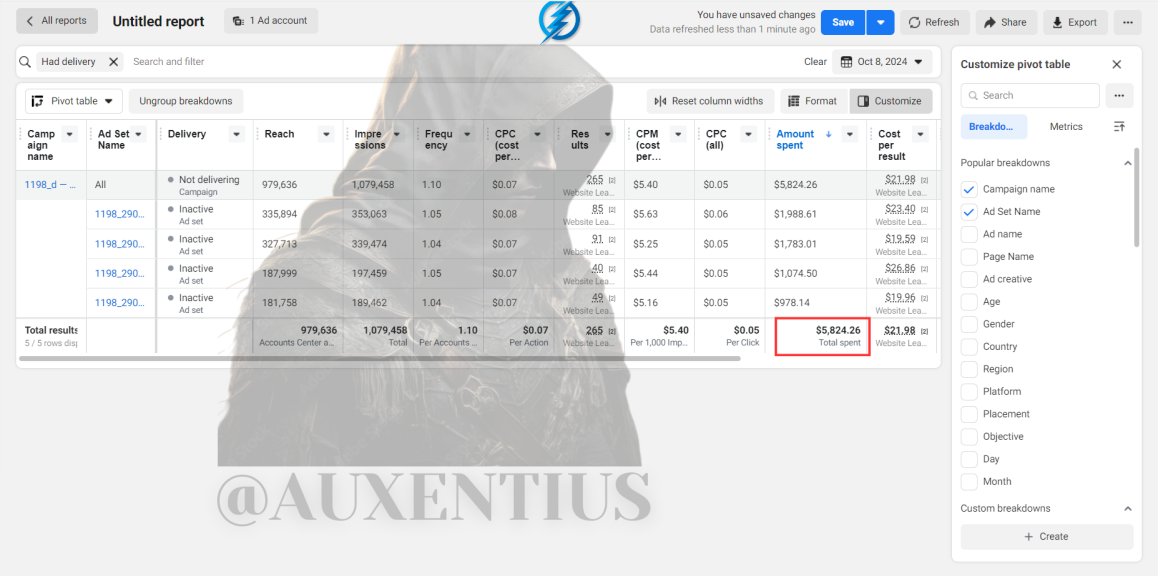Go back to All reports
Image resolution: width=1158 pixels, height=576 pixels.
[x=57, y=21]
